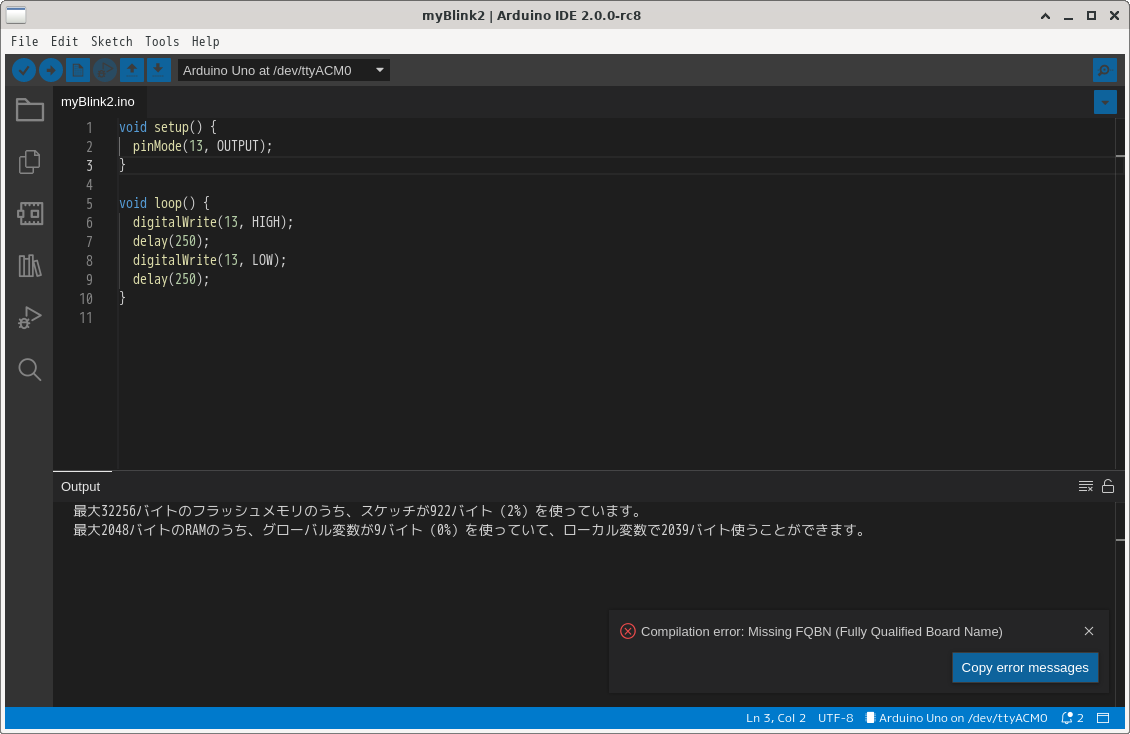Clear the Output panel contents
The width and height of the screenshot is (1130, 734).
1085,487
